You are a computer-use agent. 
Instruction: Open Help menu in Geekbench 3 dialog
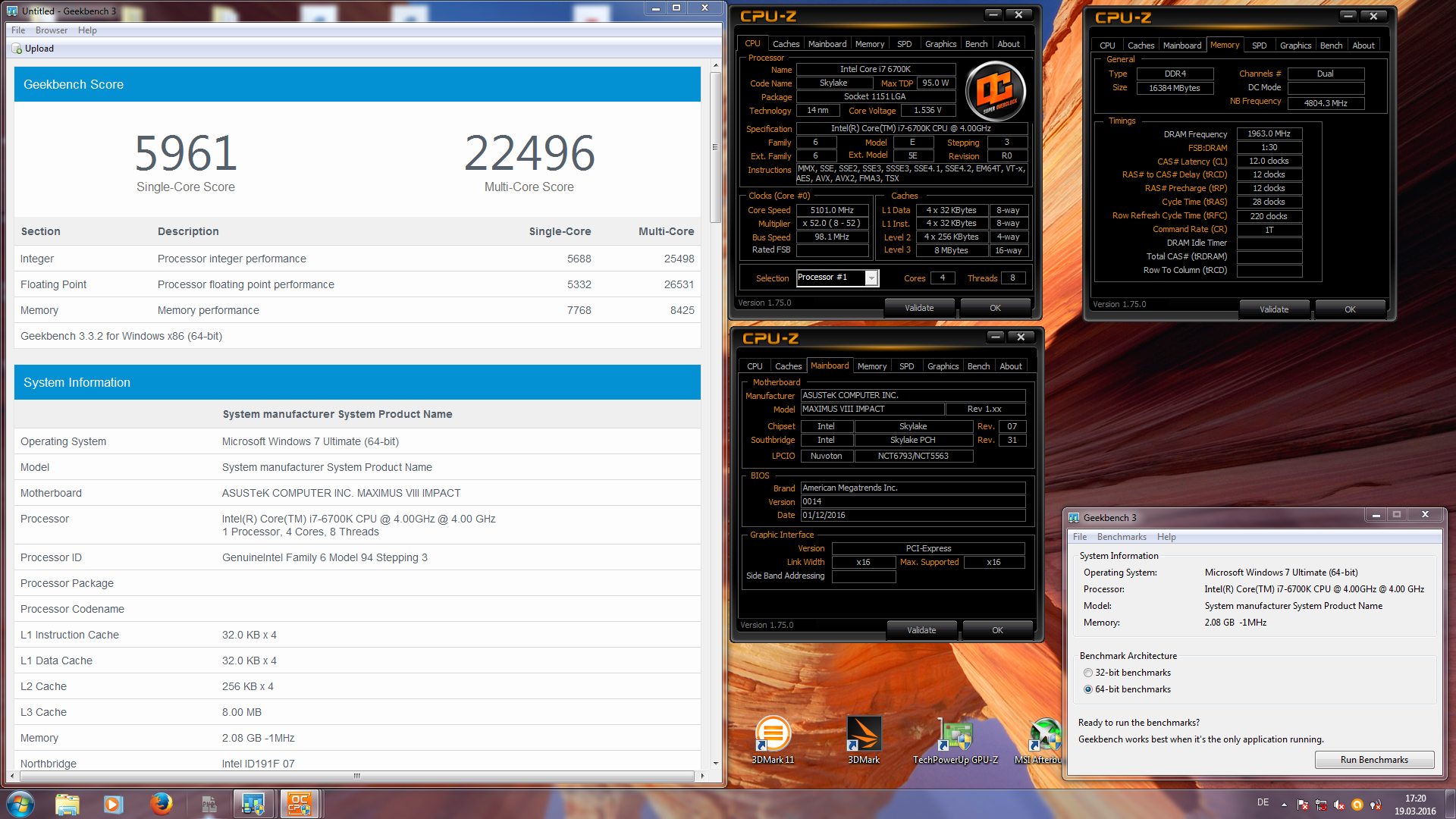(1166, 537)
